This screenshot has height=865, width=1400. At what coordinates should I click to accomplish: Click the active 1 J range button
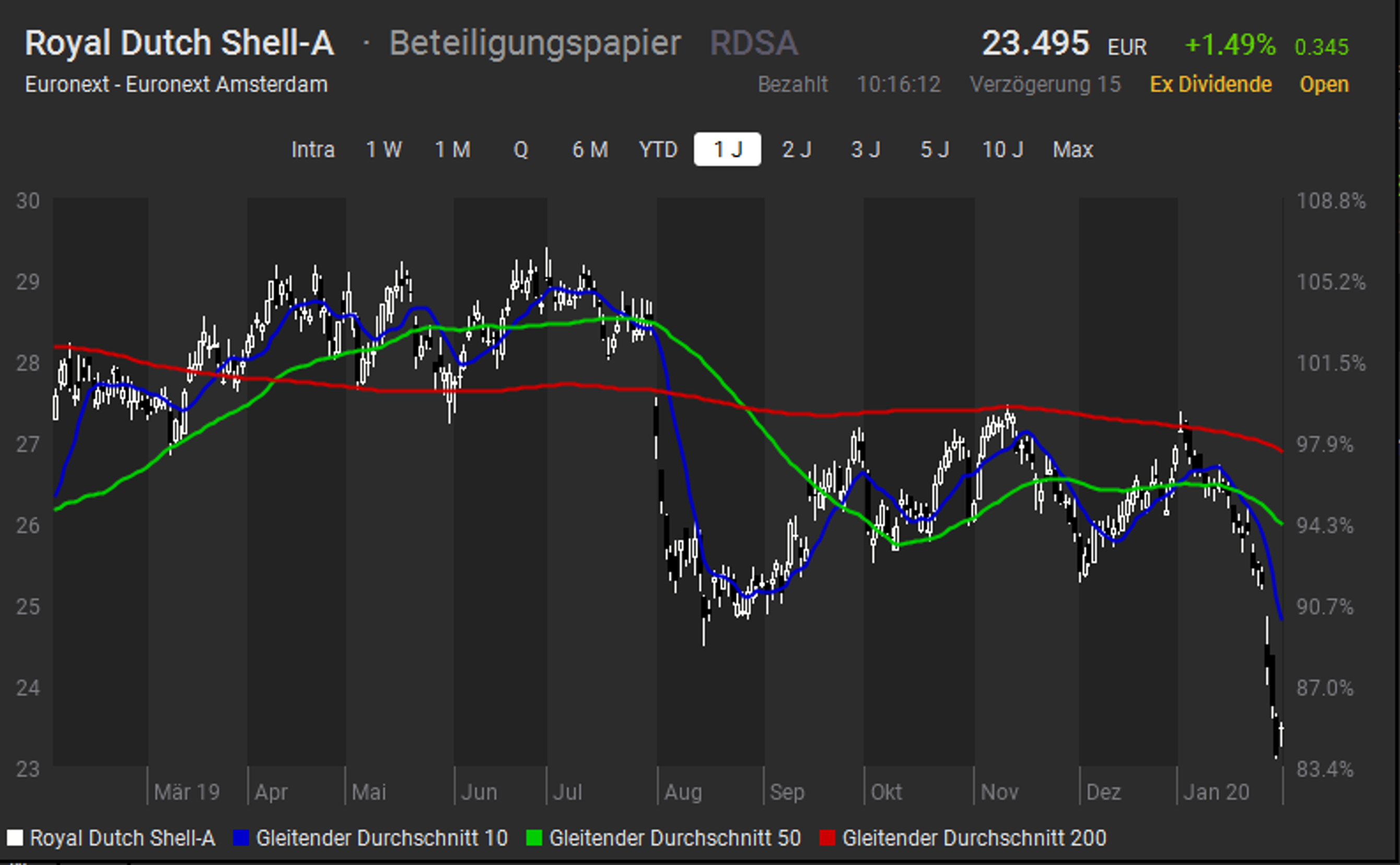pos(727,150)
